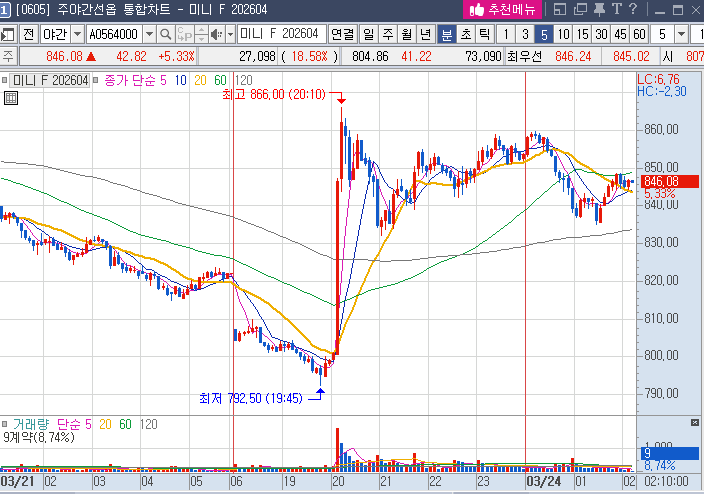Click the +5.33% change rate in quote bar

tap(176, 57)
